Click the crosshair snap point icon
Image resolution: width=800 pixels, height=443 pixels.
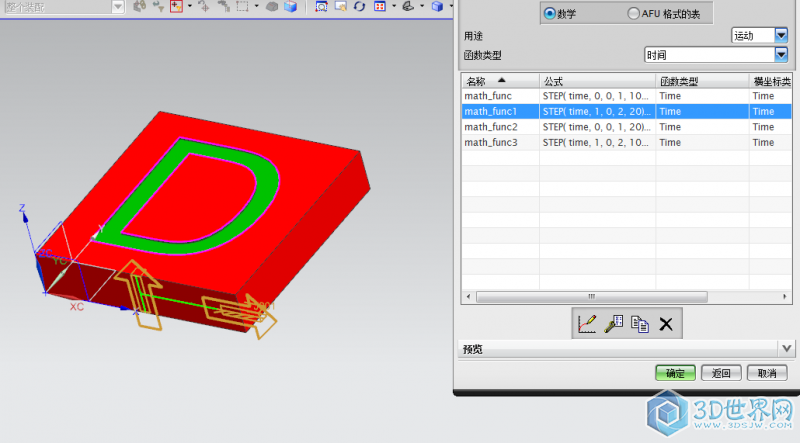coord(204,6)
